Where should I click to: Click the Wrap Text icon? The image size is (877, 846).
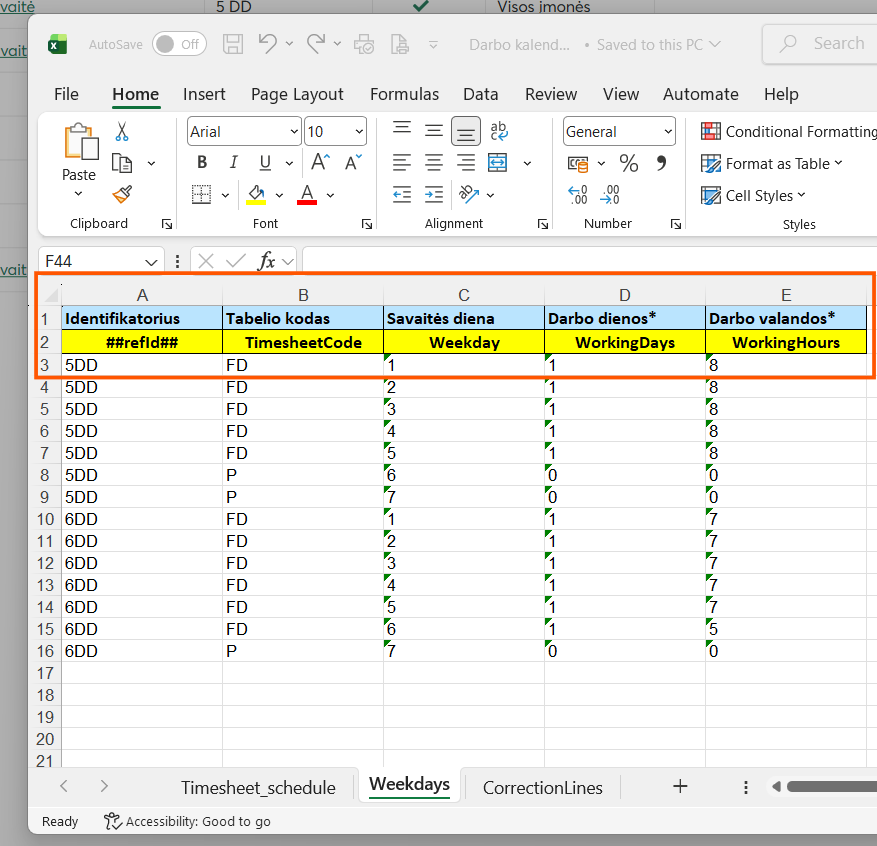coord(498,131)
